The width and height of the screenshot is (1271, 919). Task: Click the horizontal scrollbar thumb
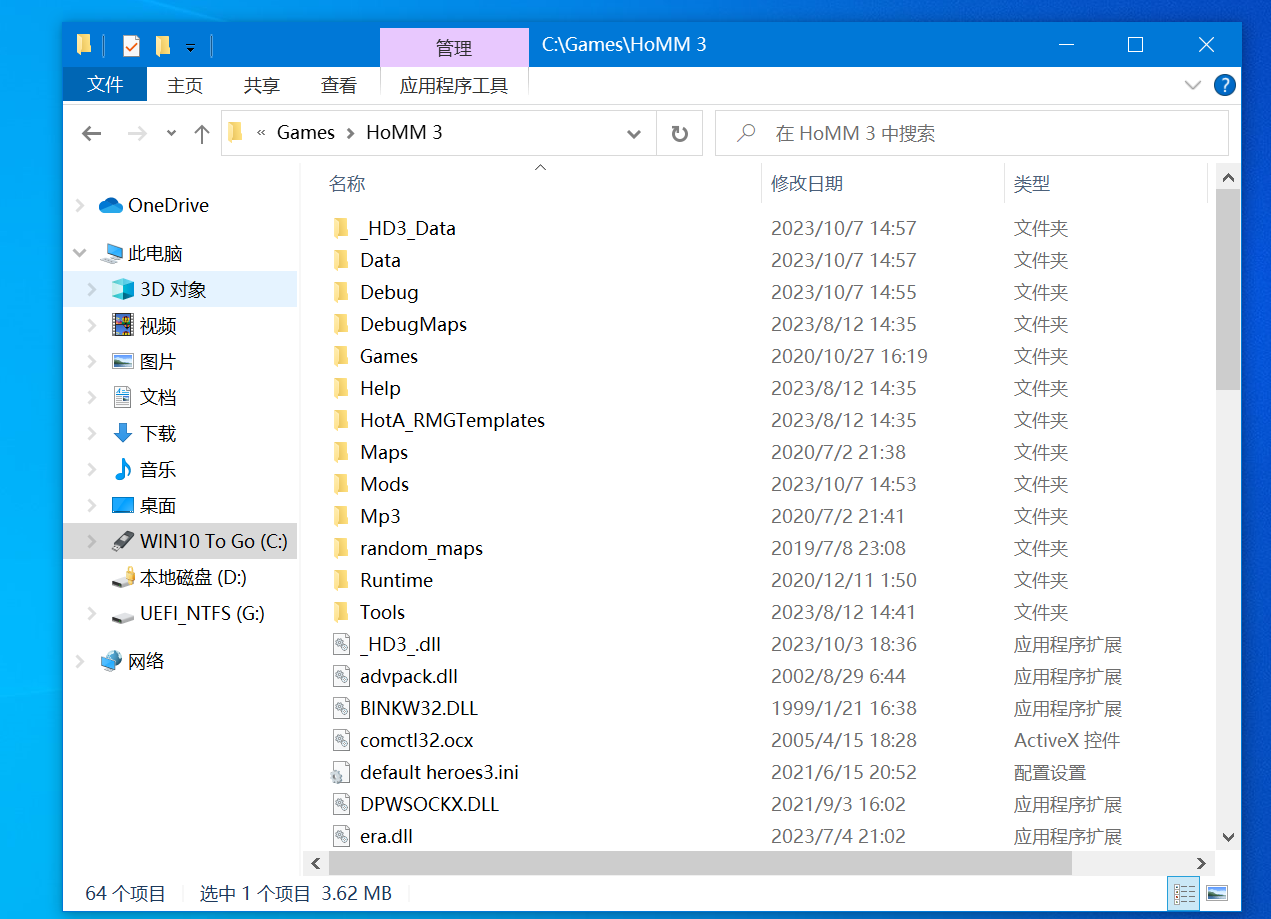[698, 863]
